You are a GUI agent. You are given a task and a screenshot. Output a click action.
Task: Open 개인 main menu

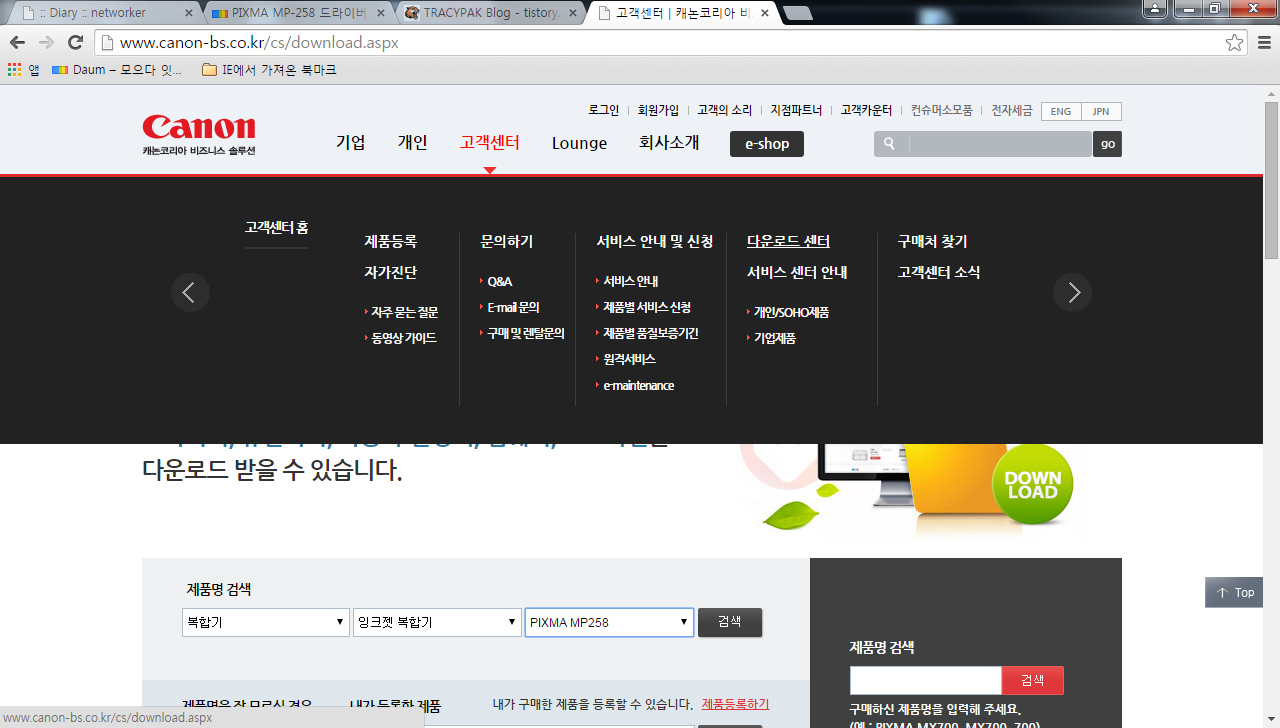412,143
